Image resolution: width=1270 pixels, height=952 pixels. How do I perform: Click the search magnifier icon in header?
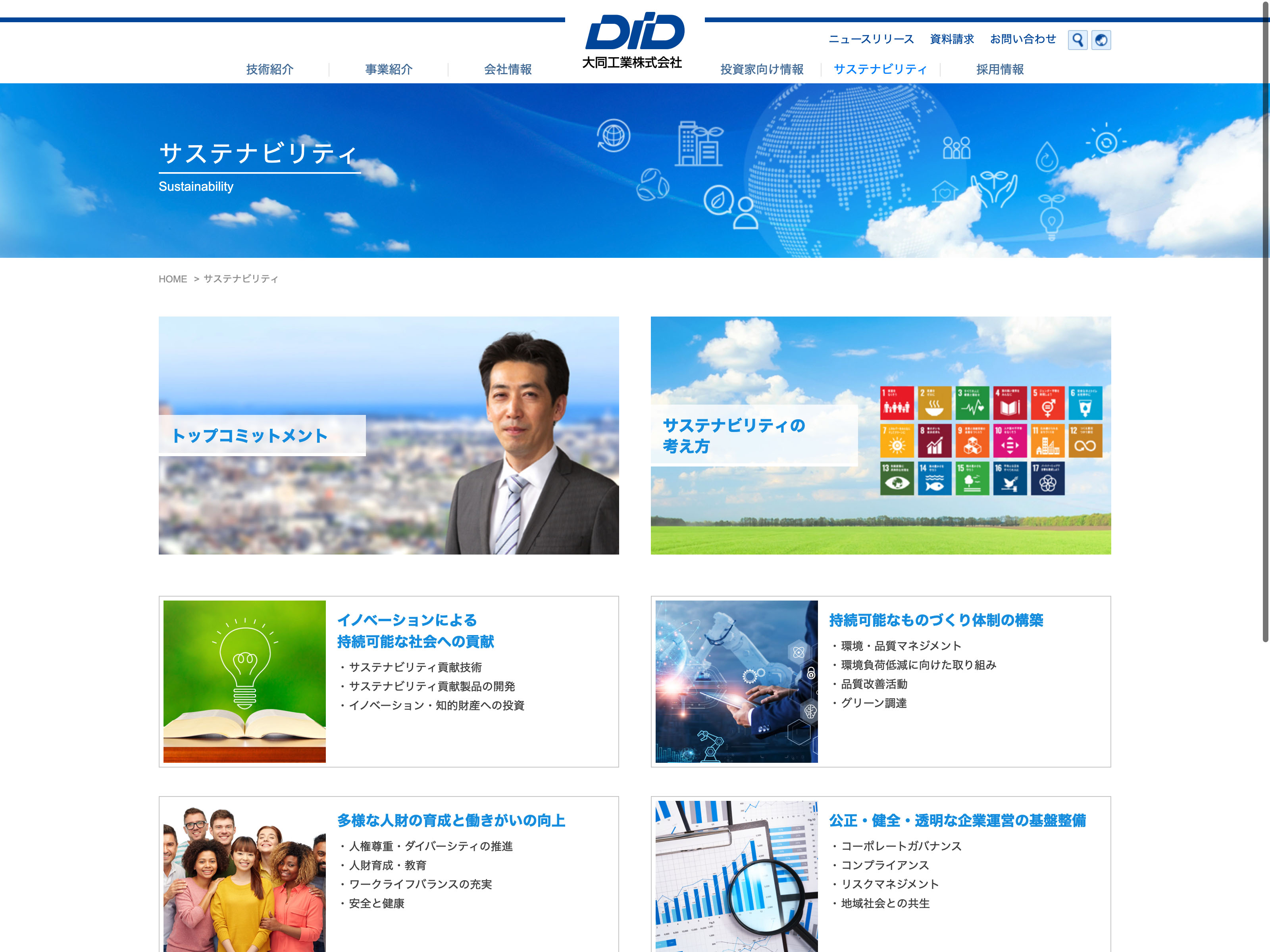(x=1077, y=40)
